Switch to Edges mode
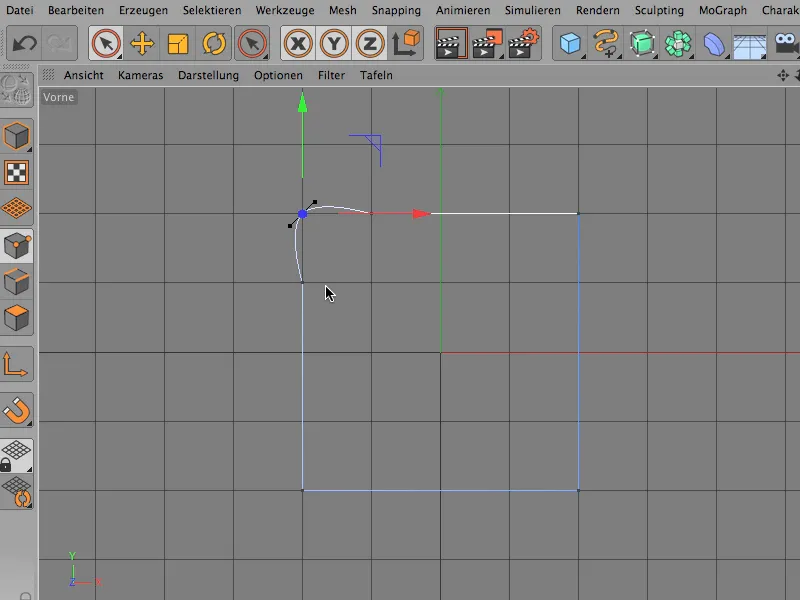Screen dimensions: 800x600 point(16,282)
